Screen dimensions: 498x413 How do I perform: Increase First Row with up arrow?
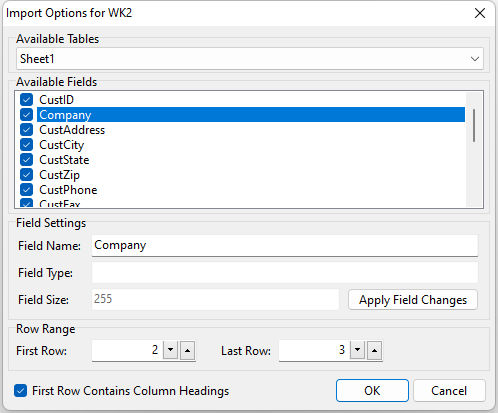pyautogui.click(x=188, y=350)
